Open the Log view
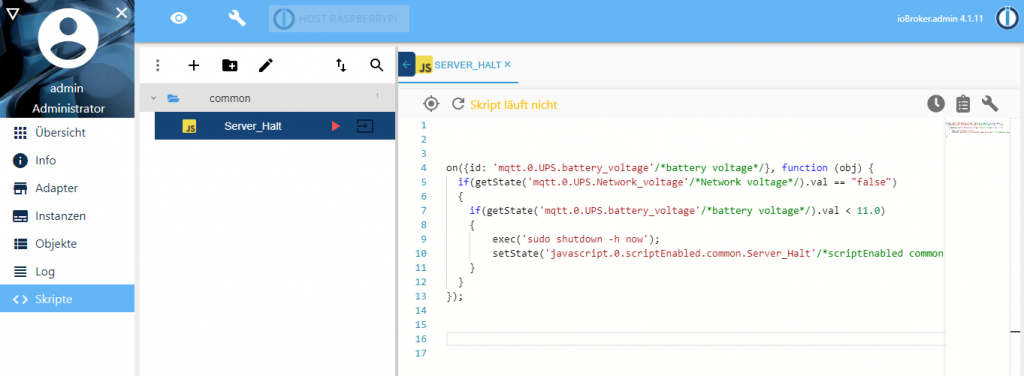The width and height of the screenshot is (1024, 376). (x=67, y=272)
